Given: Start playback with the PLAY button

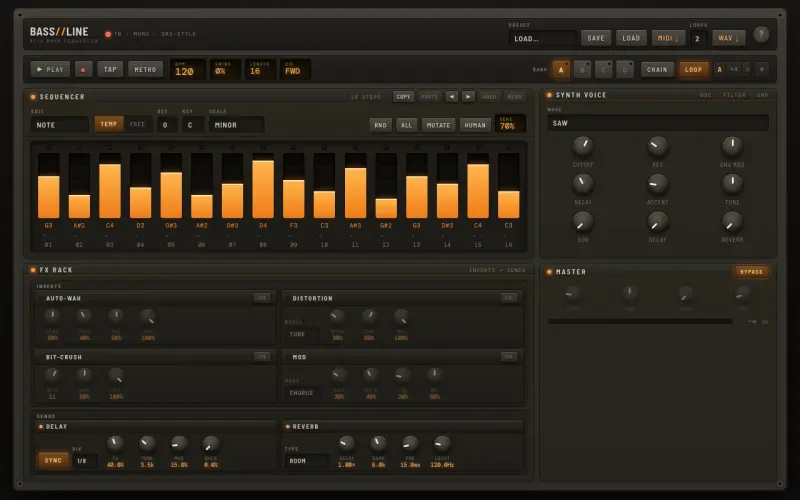Looking at the screenshot, I should pyautogui.click(x=50, y=69).
